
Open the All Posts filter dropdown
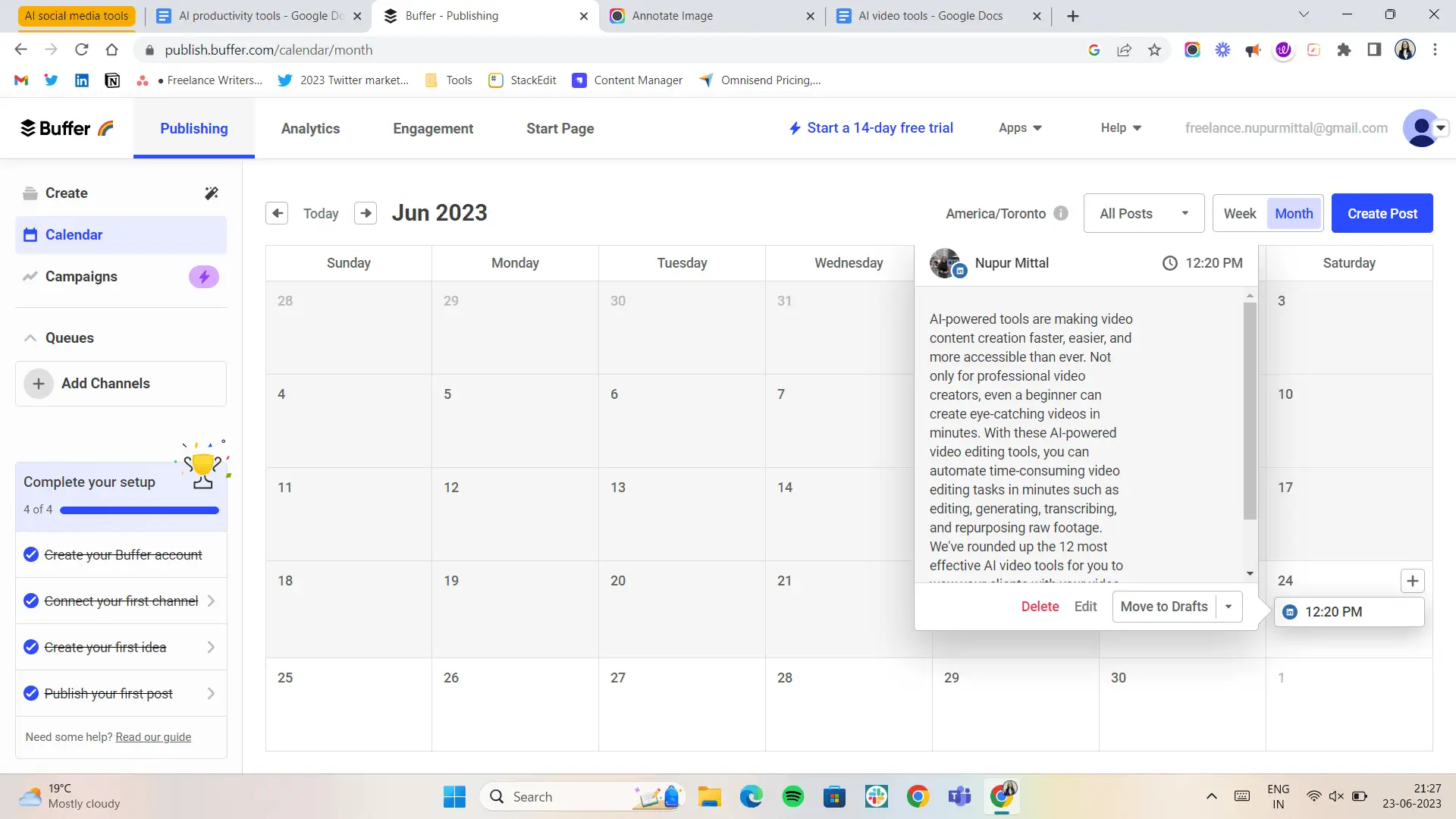[1144, 214]
